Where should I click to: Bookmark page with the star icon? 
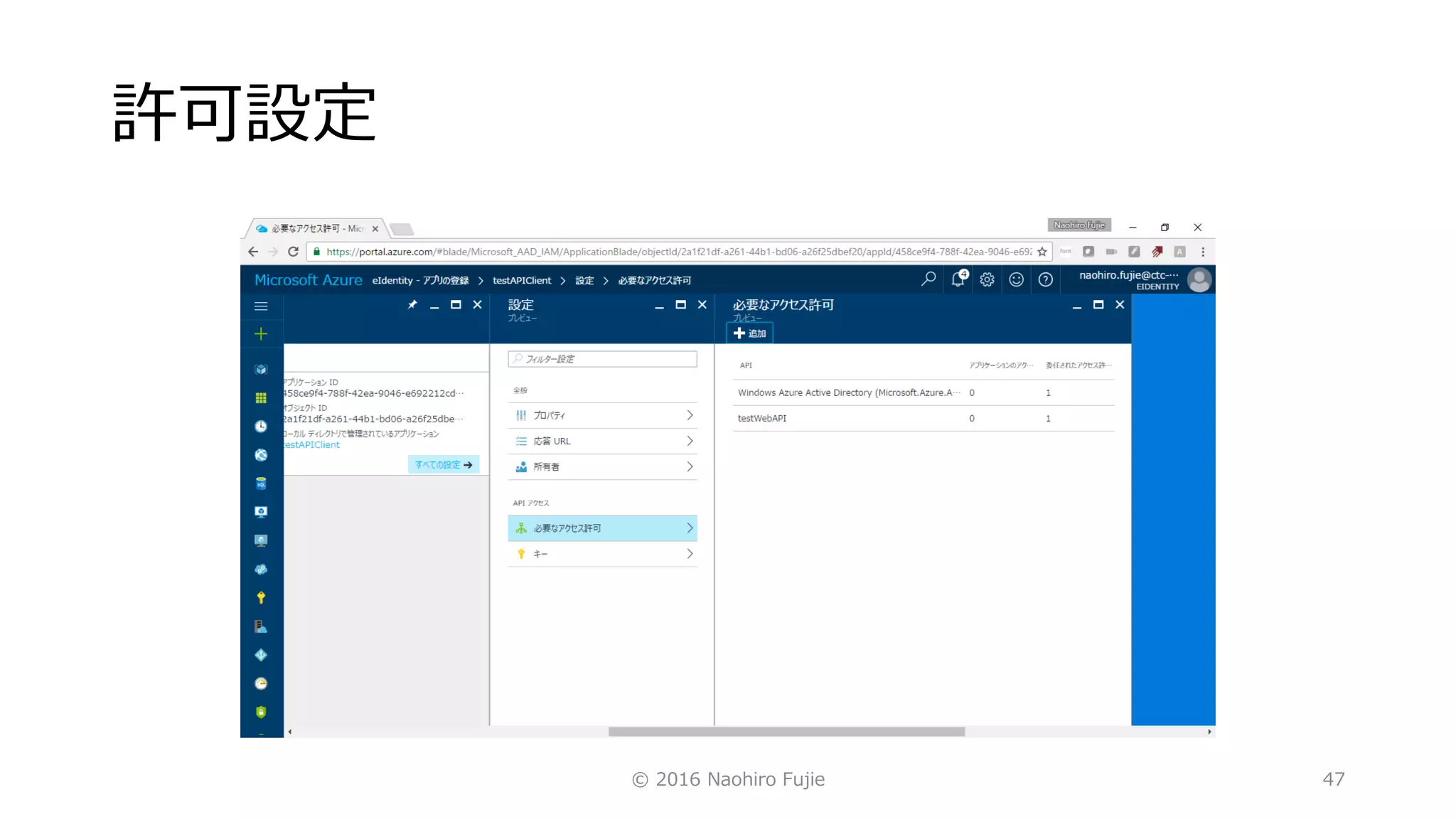[1042, 252]
